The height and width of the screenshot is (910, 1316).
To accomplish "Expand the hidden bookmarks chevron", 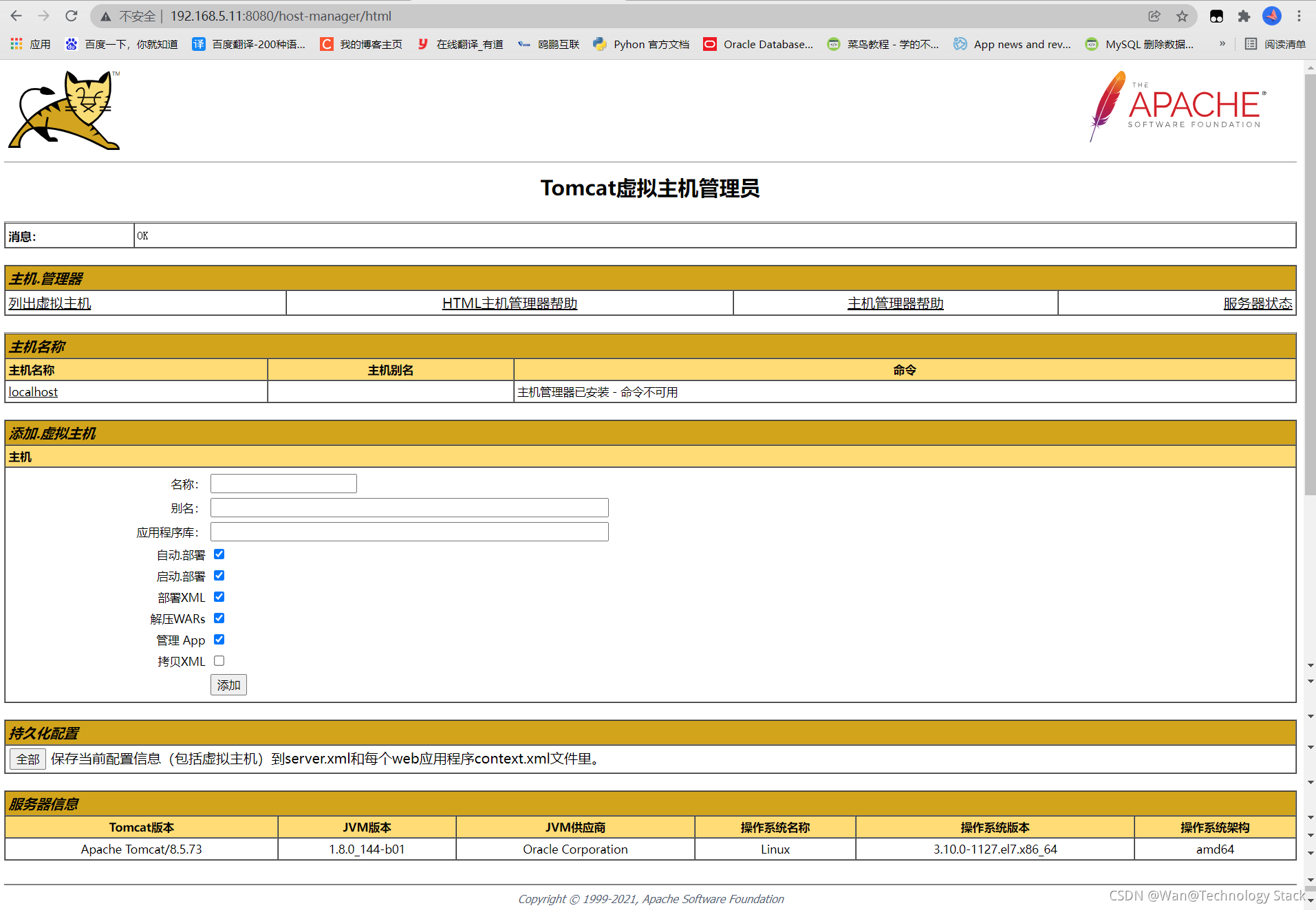I will [1222, 44].
